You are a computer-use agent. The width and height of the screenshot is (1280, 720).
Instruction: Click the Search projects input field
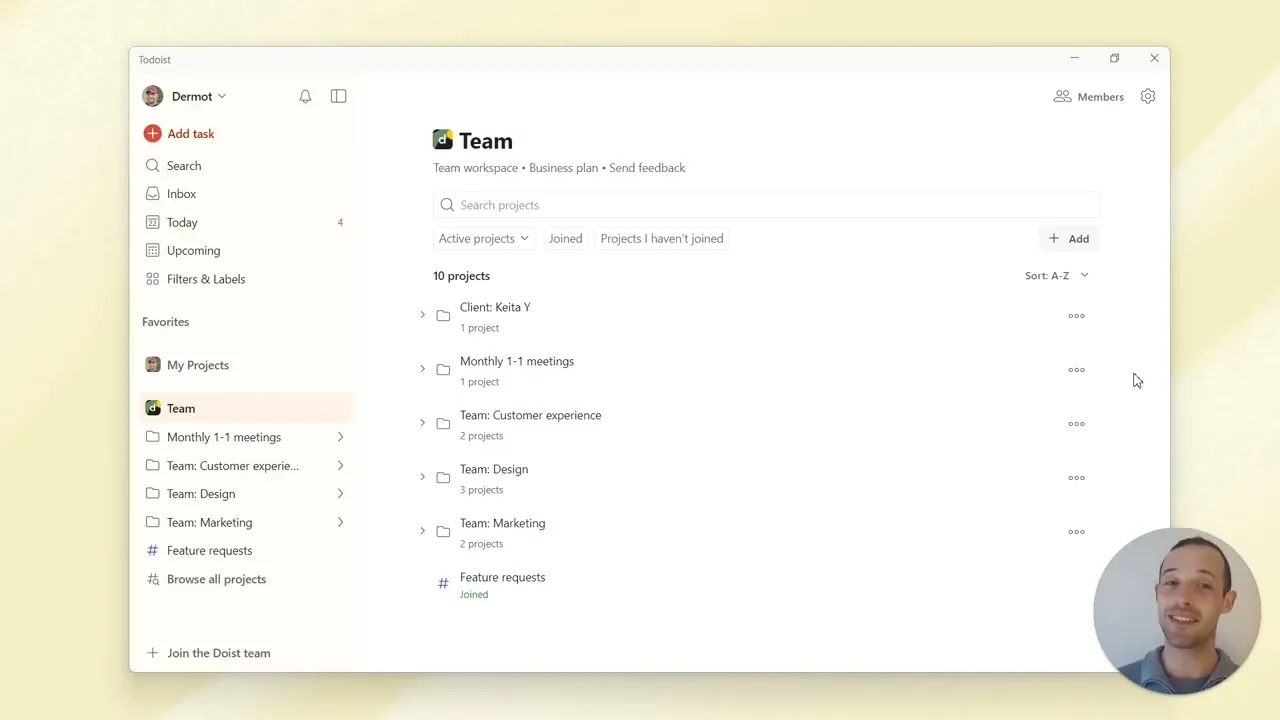766,205
